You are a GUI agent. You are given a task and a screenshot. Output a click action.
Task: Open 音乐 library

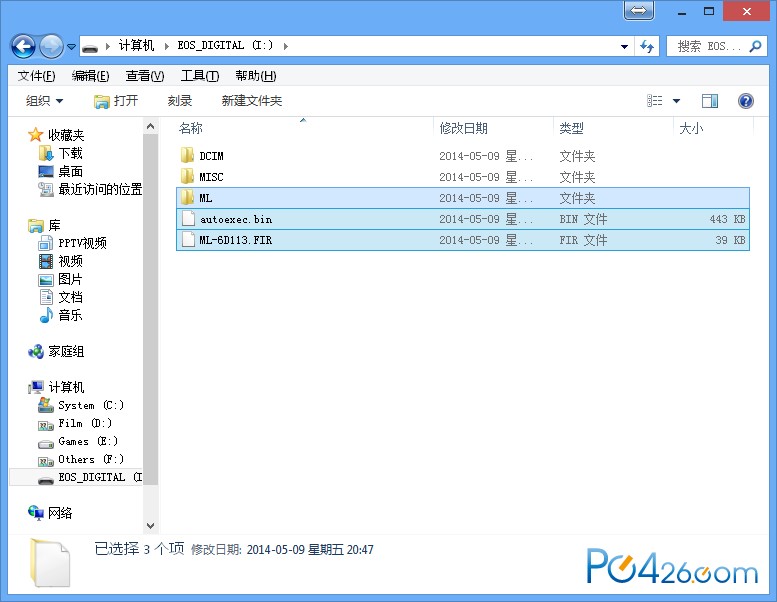point(70,315)
